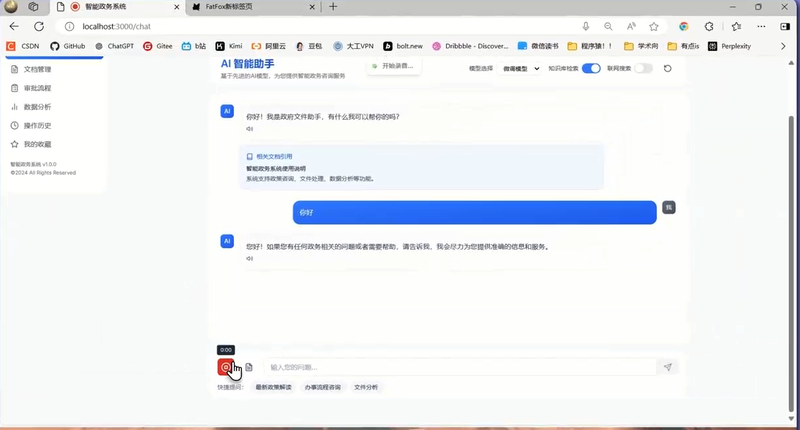800x430 pixels.
Task: Open the bolt.new bookmark
Action: coord(403,46)
